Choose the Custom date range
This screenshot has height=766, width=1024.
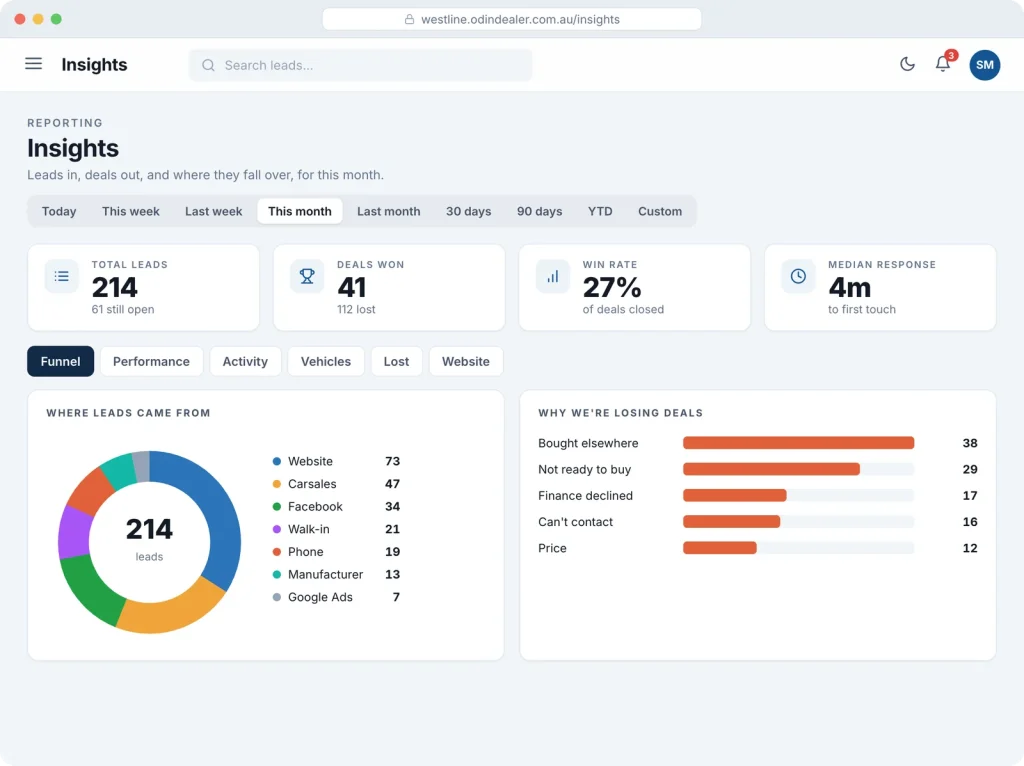tap(660, 212)
